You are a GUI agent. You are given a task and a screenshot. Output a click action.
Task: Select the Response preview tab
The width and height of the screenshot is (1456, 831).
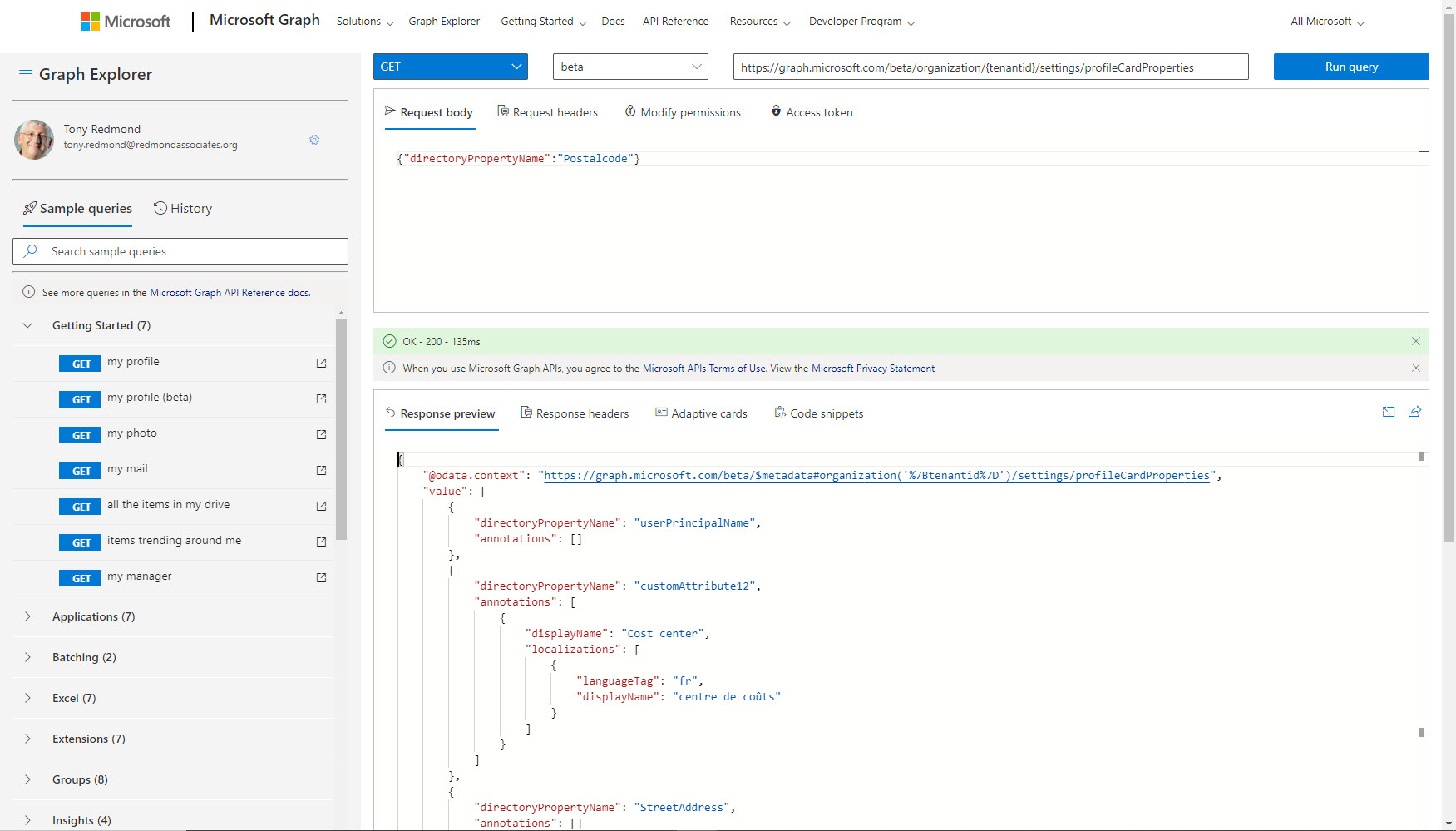441,413
